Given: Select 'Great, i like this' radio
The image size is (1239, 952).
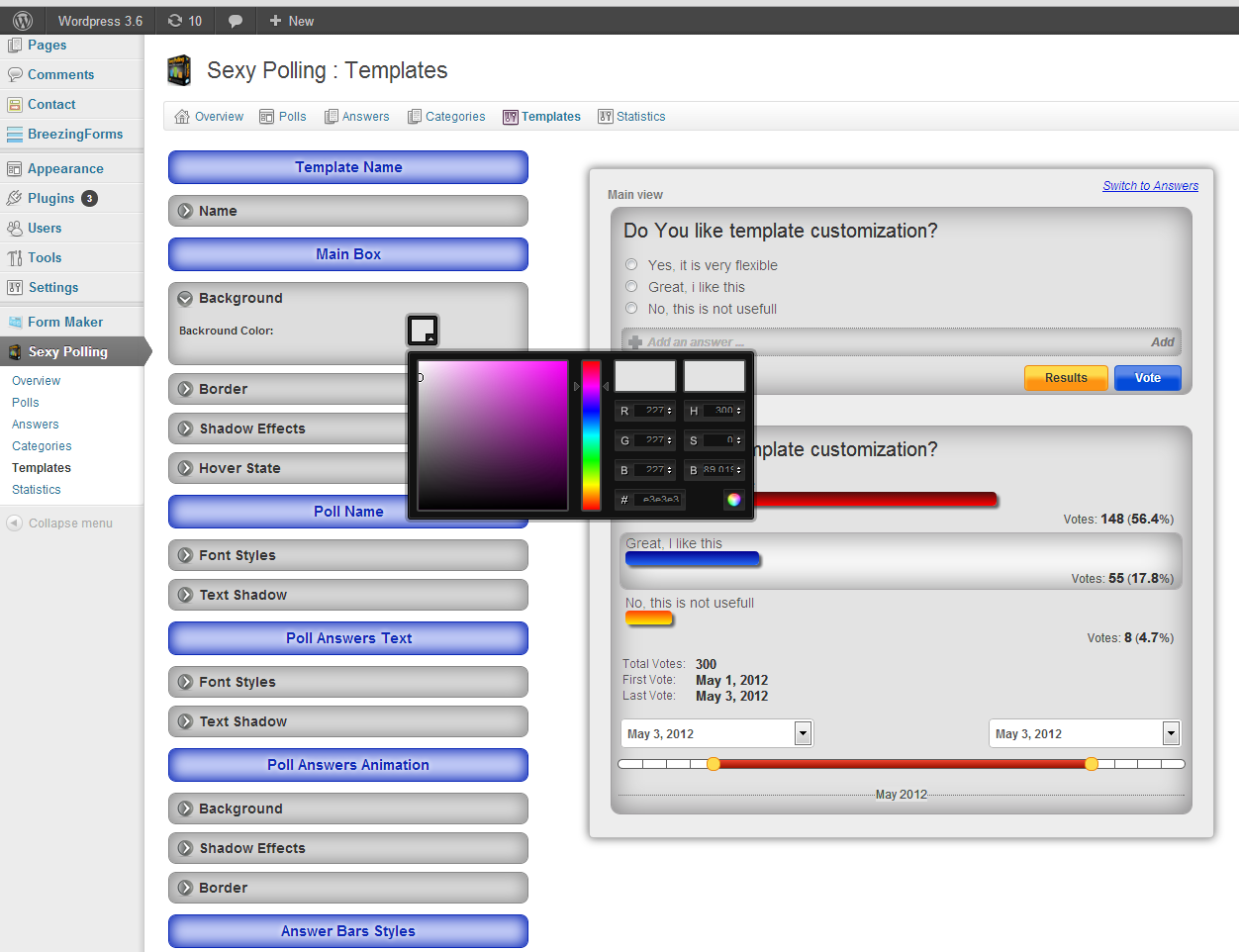Looking at the screenshot, I should tap(631, 286).
